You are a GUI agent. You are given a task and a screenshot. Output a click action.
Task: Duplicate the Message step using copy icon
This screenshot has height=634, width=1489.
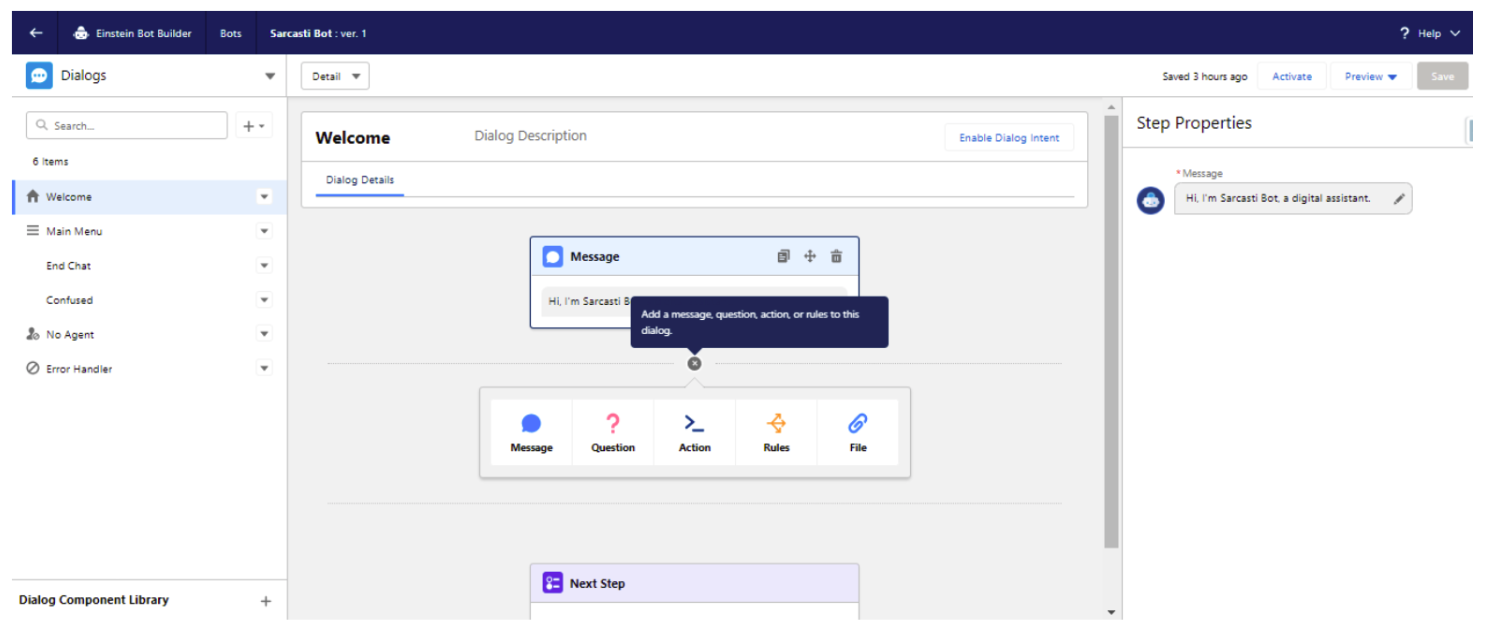tap(783, 257)
